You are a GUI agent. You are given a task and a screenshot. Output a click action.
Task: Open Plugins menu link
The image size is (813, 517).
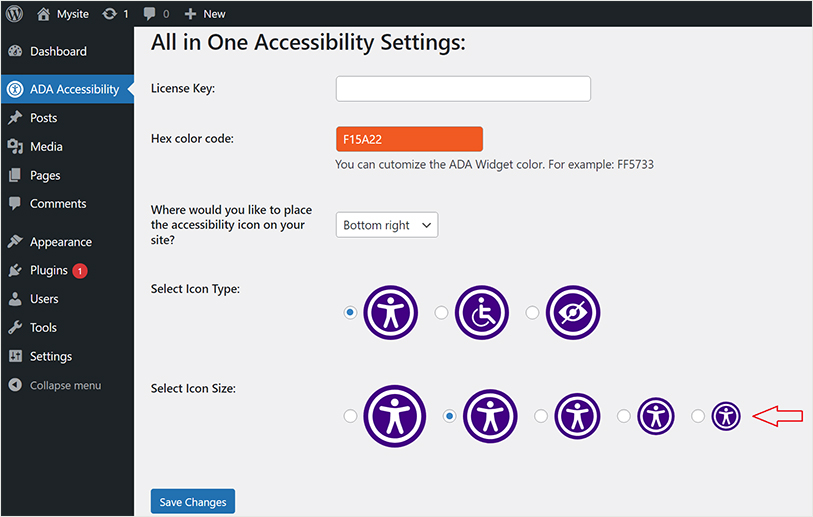(x=49, y=270)
